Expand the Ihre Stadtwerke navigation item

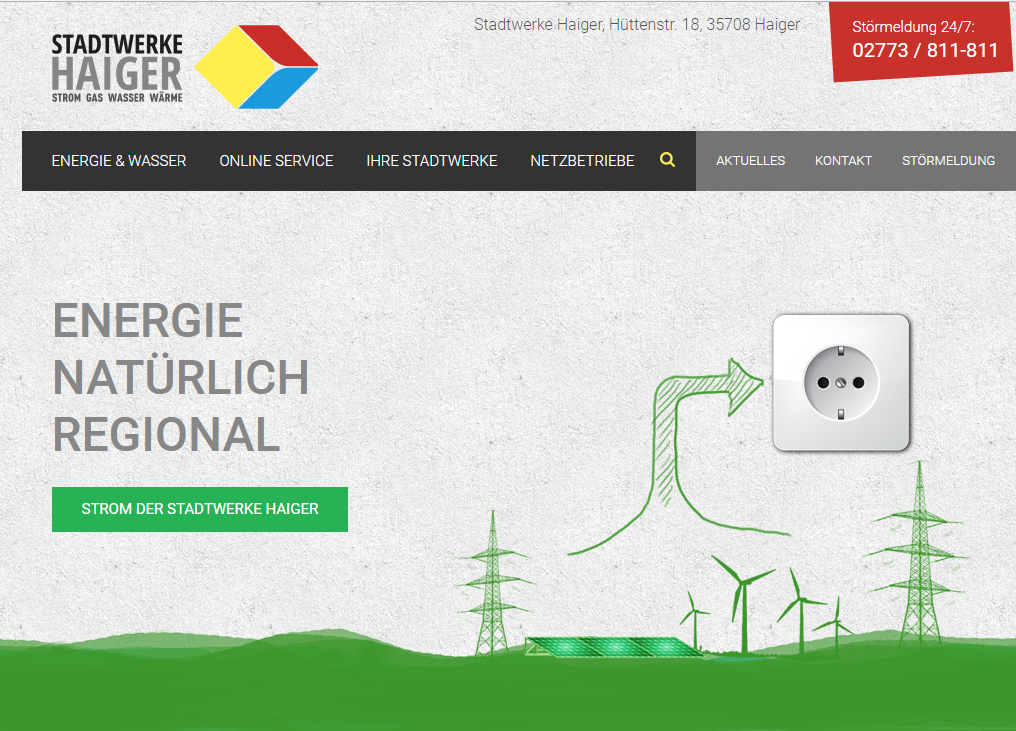pyautogui.click(x=431, y=161)
